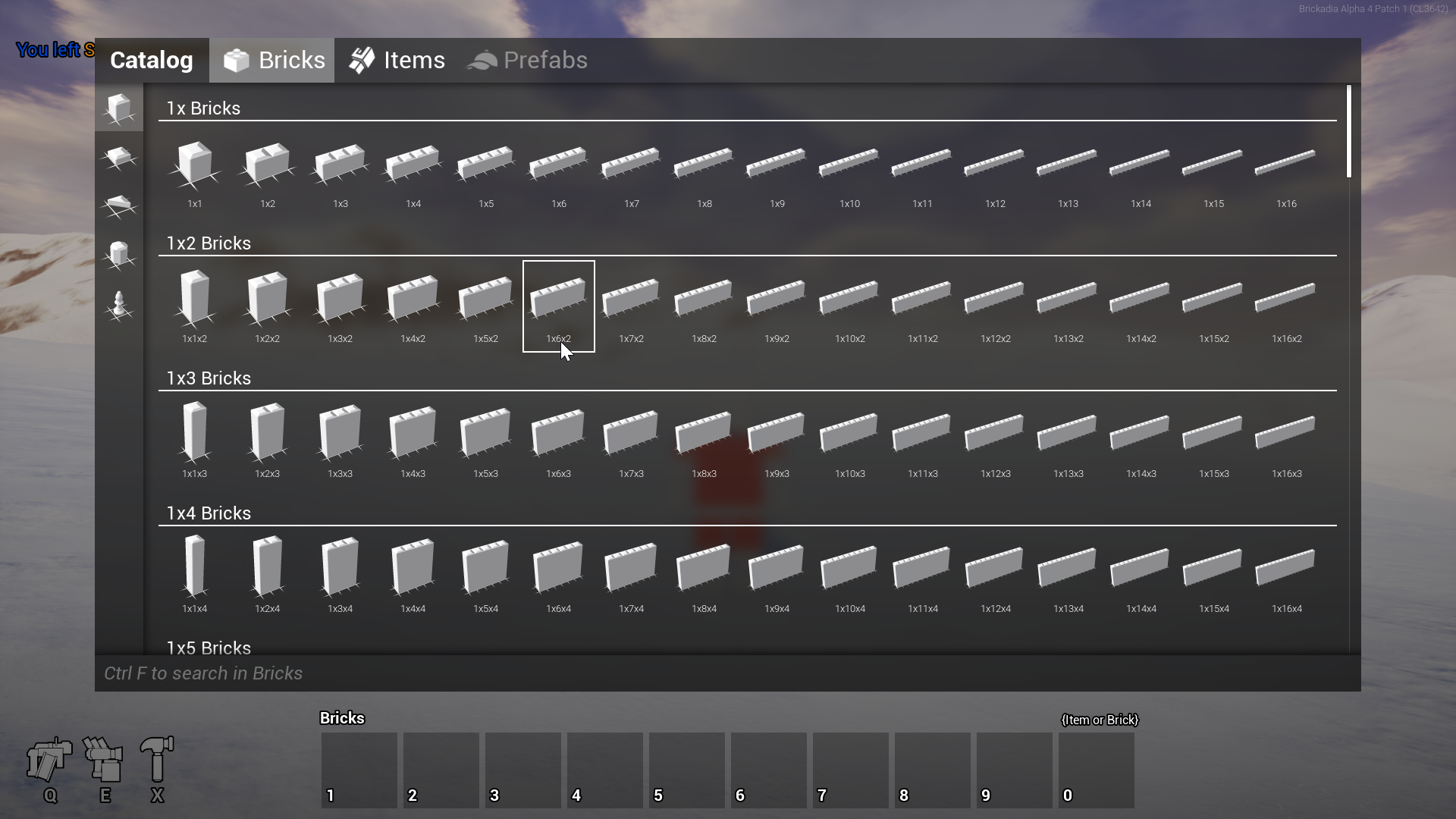
Task: Choose the 1x8x3 brick
Action: coord(704,441)
